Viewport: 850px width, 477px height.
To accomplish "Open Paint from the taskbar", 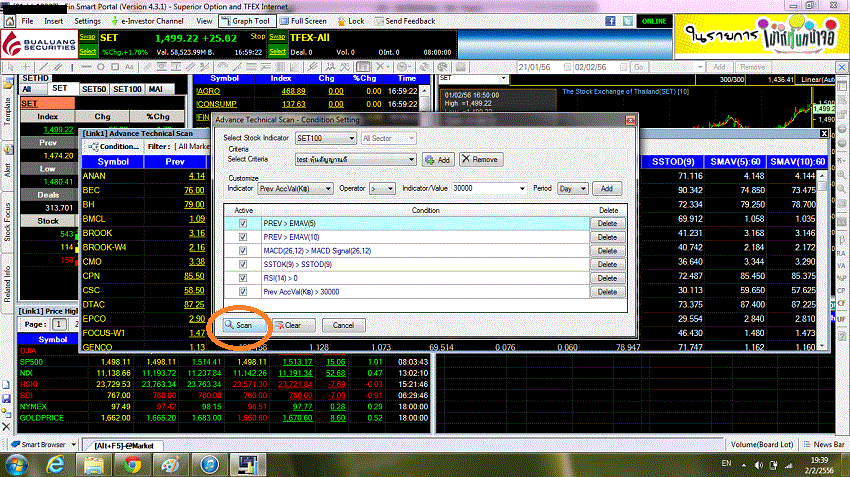I will (171, 465).
